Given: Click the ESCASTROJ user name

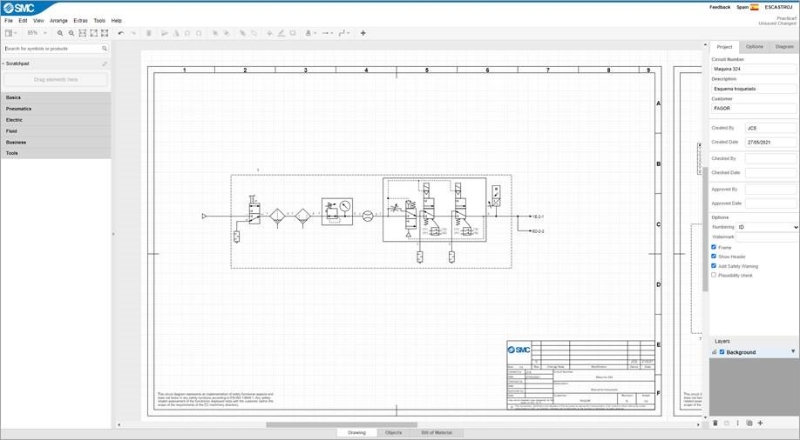Looking at the screenshot, I should 779,7.
